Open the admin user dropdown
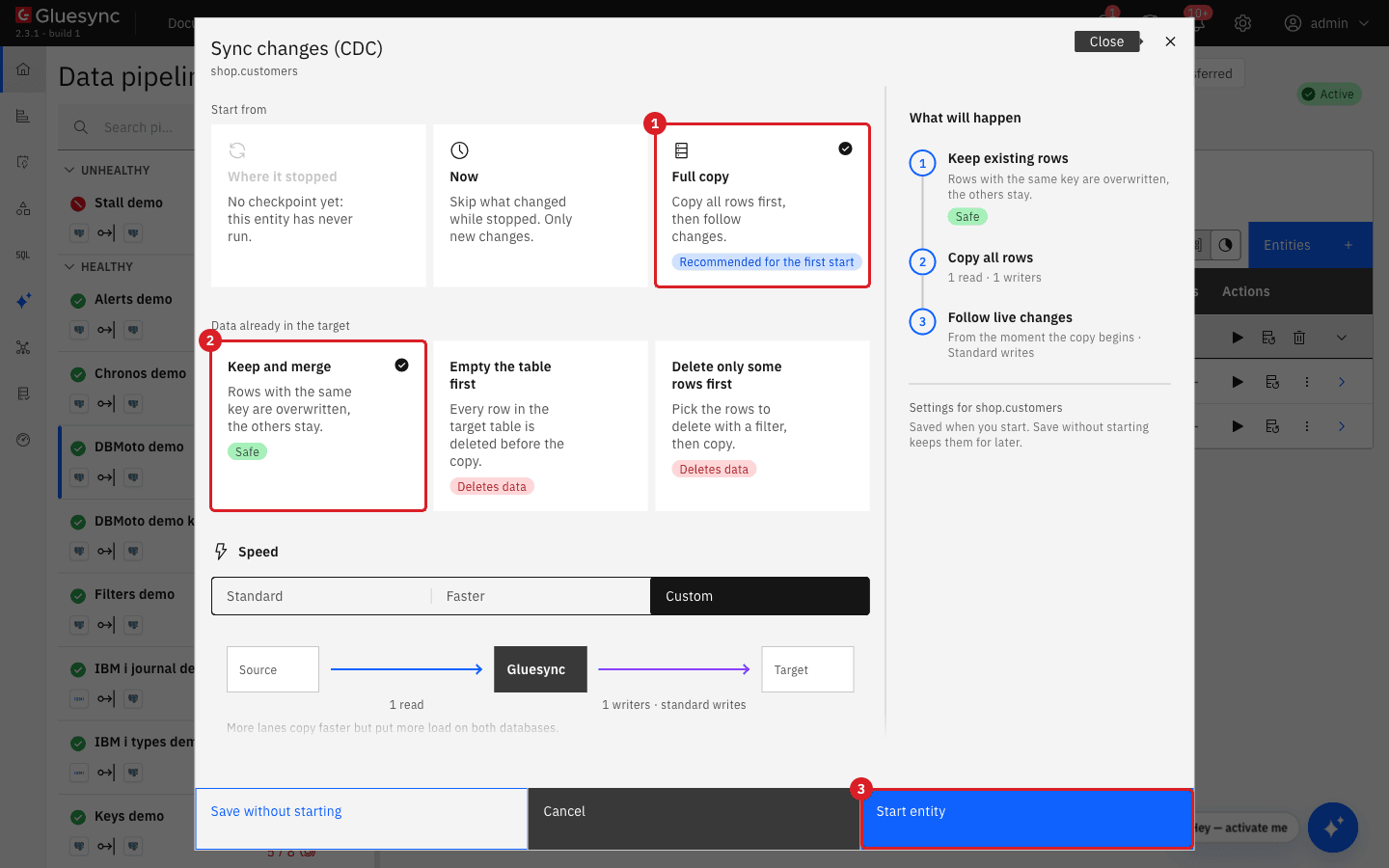Image resolution: width=1389 pixels, height=868 pixels. [1327, 23]
